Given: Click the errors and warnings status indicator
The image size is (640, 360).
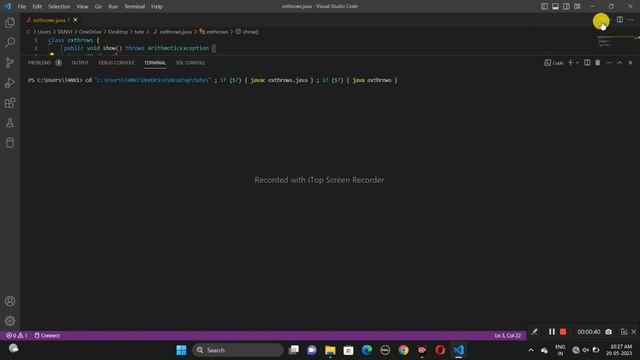Looking at the screenshot, I should click(x=17, y=335).
